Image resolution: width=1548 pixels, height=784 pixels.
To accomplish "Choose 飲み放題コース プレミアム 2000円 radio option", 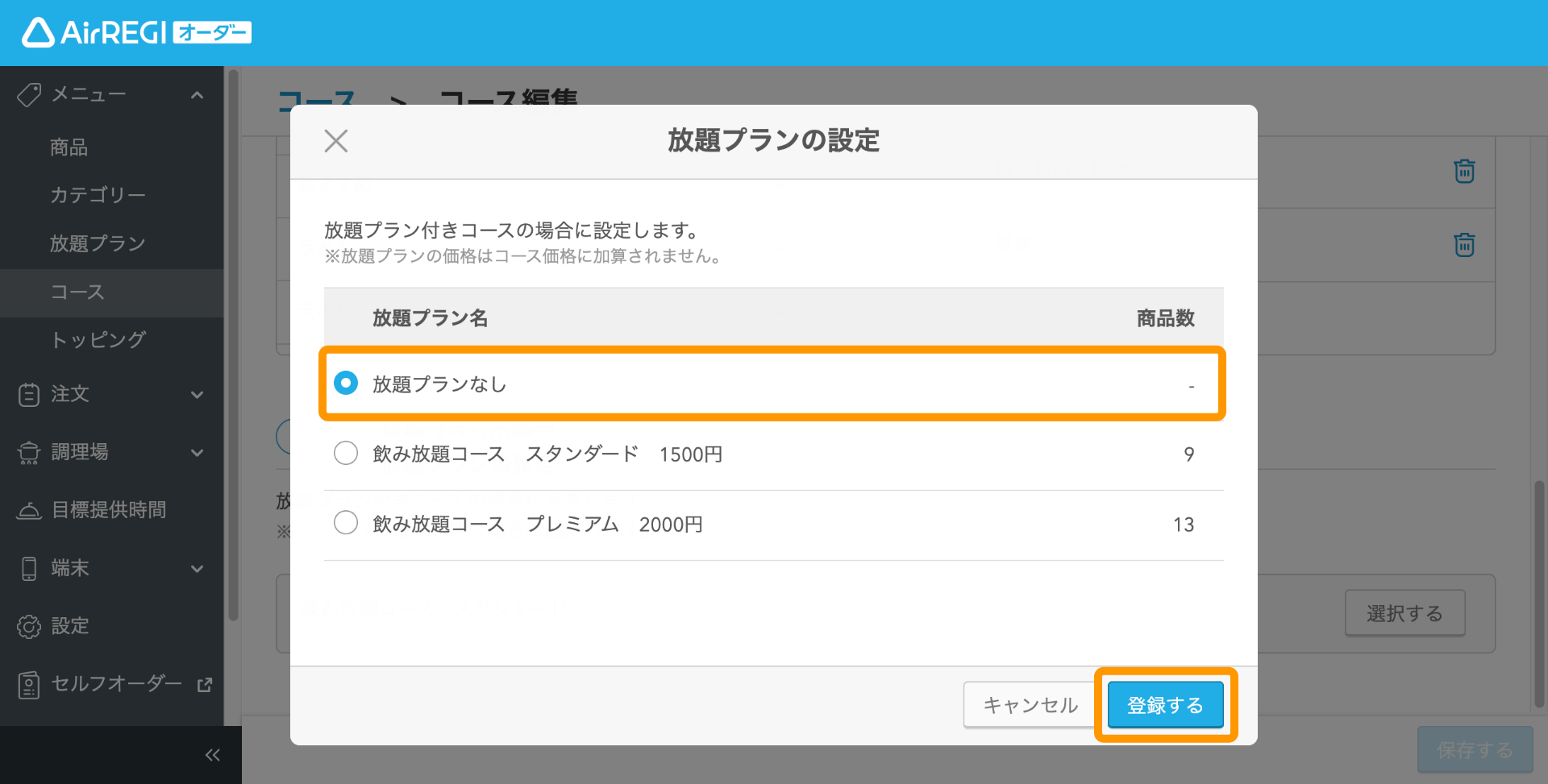I will click(346, 524).
